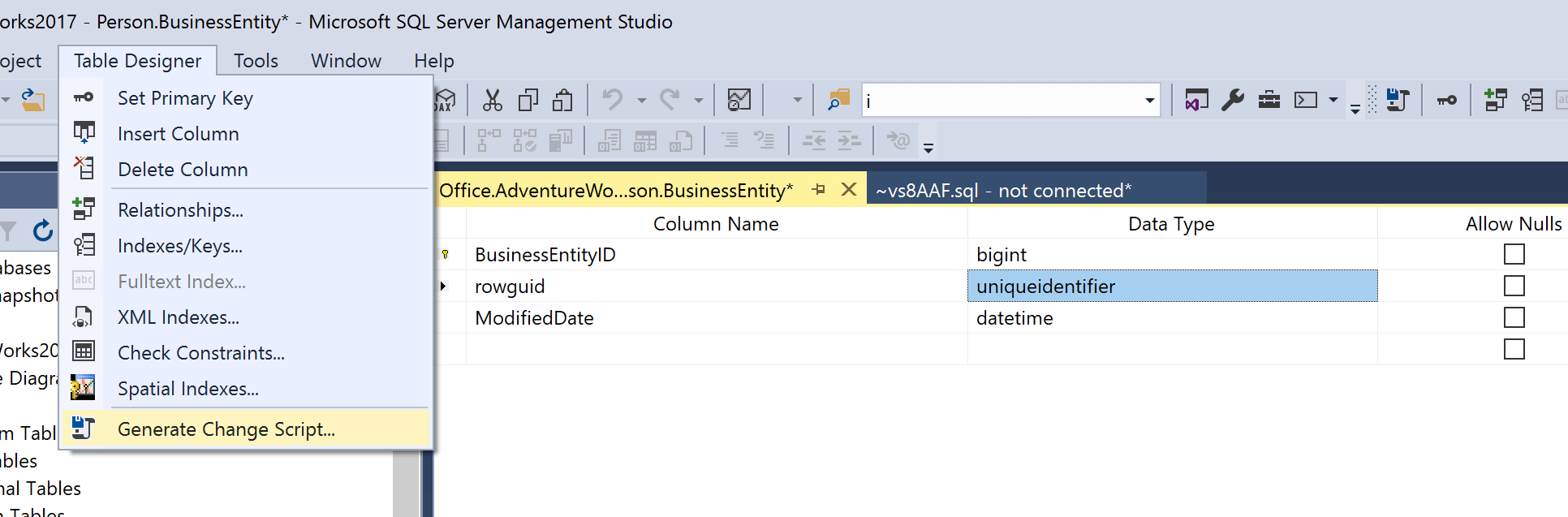This screenshot has width=1568, height=517.
Task: Click the wrench Properties toolbar icon
Action: coord(1233,100)
